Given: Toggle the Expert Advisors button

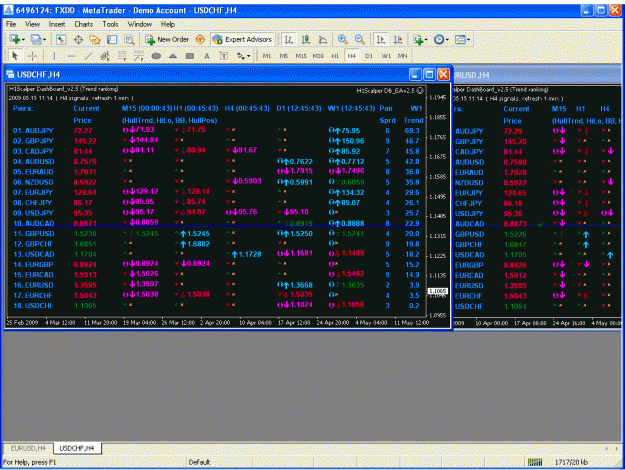Looking at the screenshot, I should coord(242,39).
